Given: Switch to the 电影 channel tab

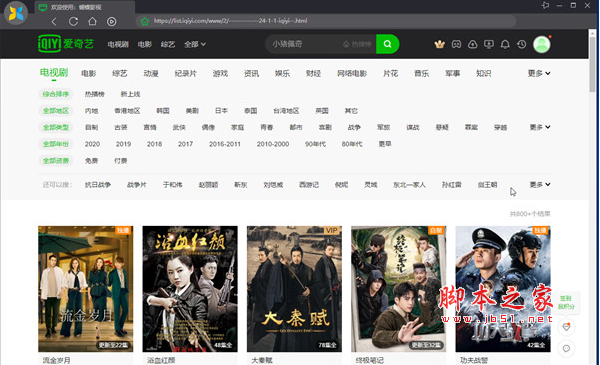Looking at the screenshot, I should point(88,73).
